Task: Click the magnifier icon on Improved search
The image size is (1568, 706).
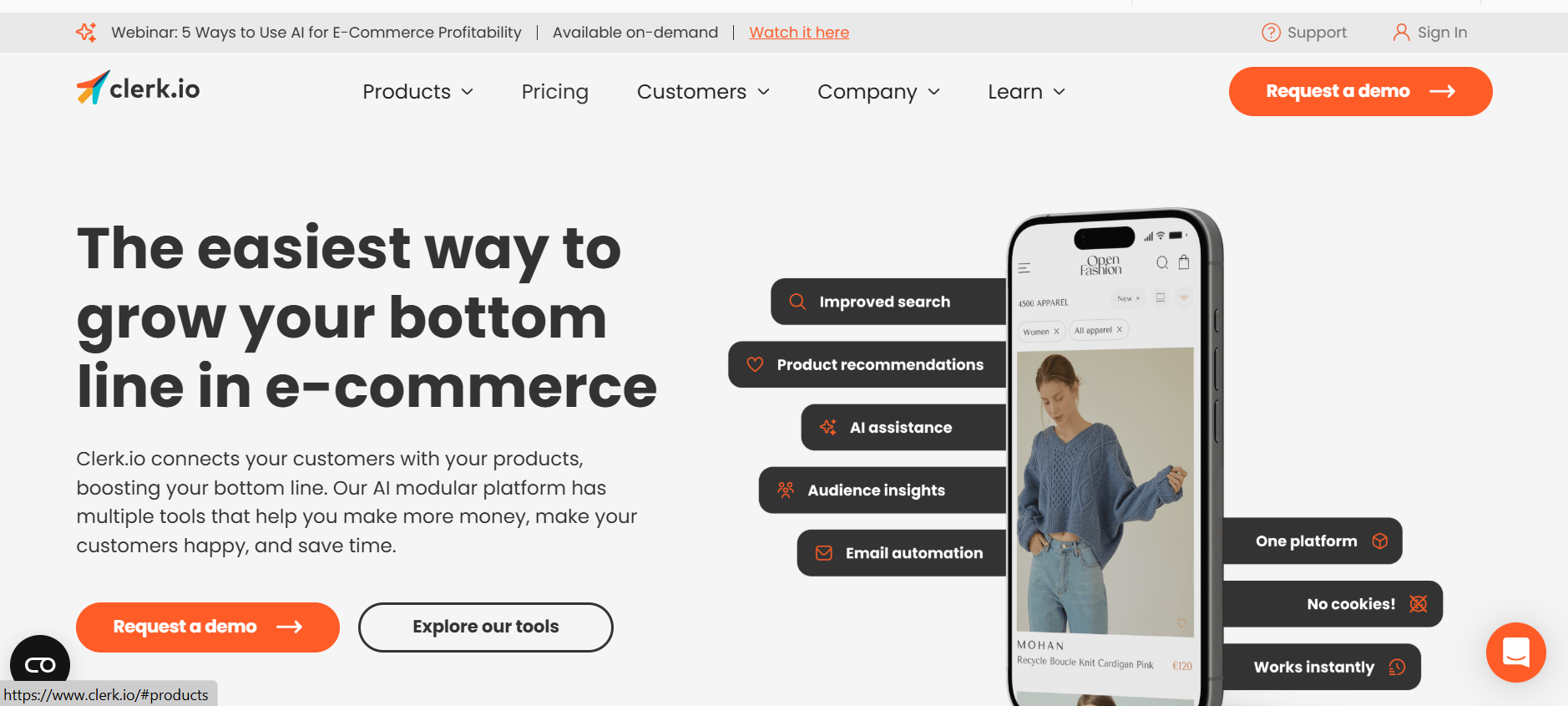Action: coord(797,302)
